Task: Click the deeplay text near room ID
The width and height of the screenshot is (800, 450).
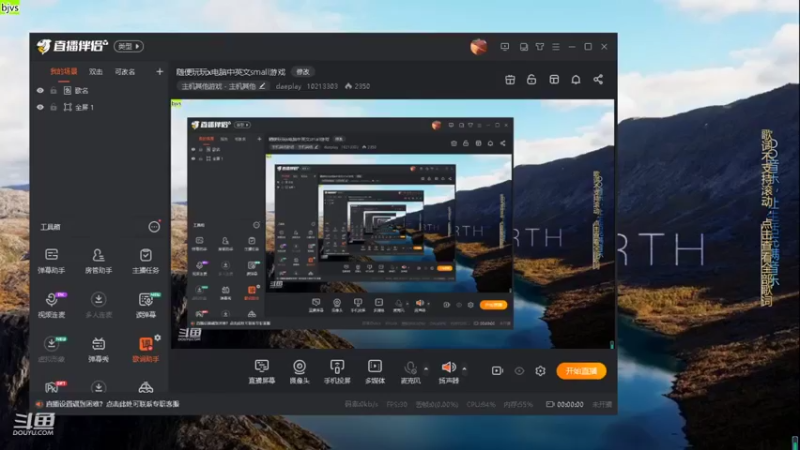Action: [288, 86]
